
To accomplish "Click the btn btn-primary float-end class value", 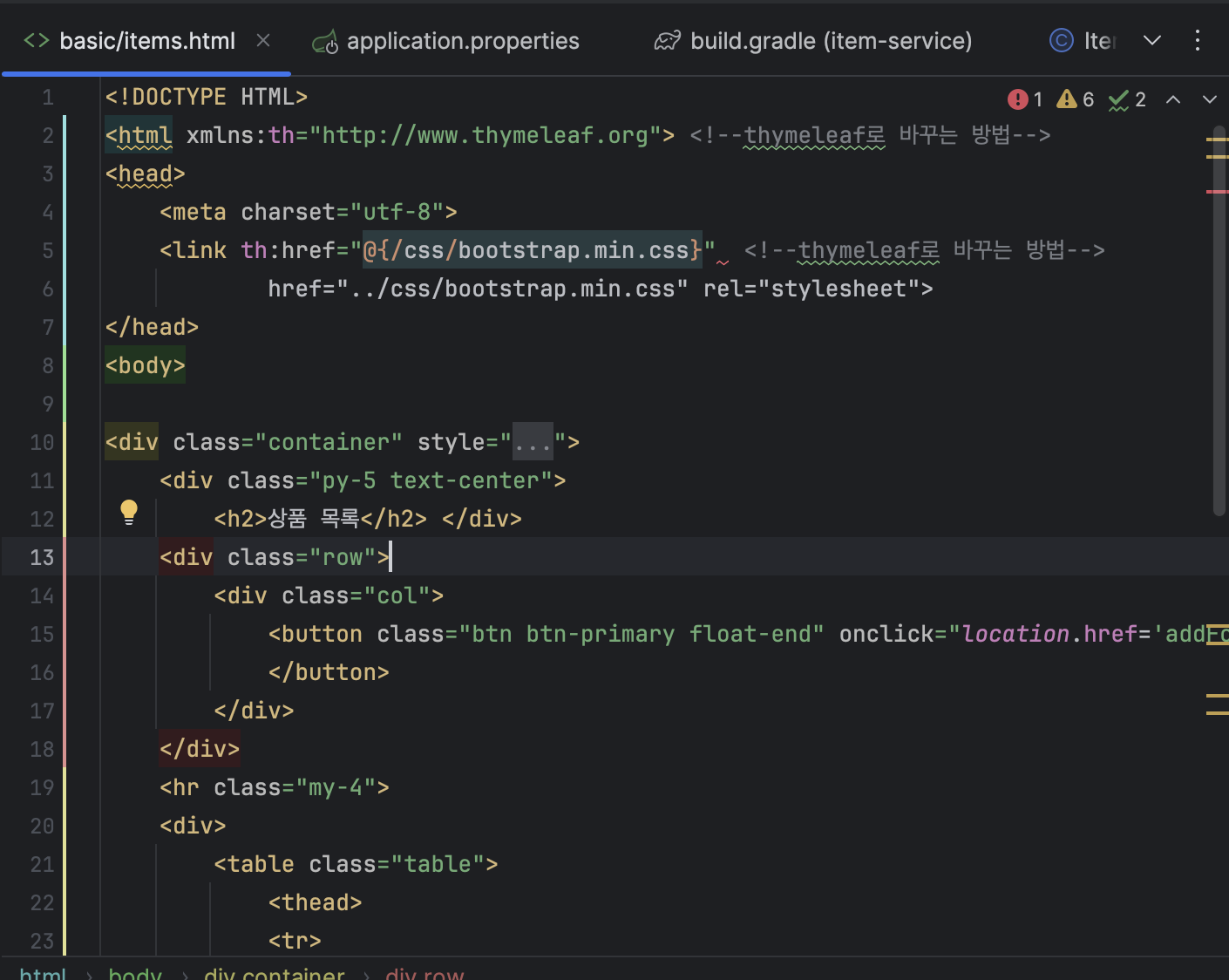I will tap(641, 634).
